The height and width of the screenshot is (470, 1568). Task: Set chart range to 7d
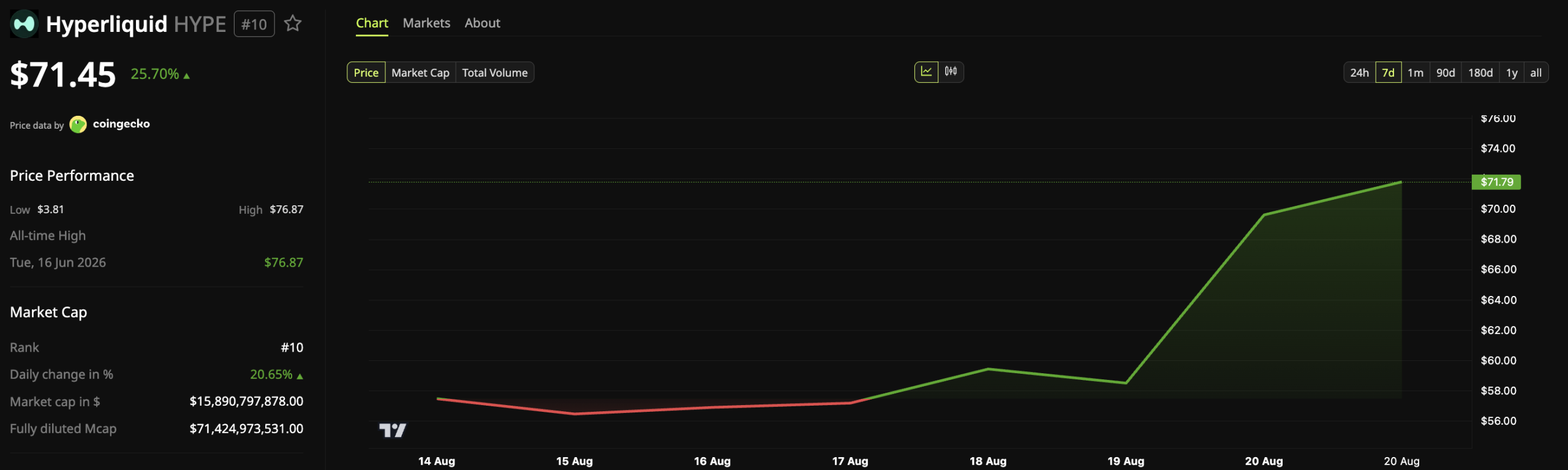point(1388,72)
